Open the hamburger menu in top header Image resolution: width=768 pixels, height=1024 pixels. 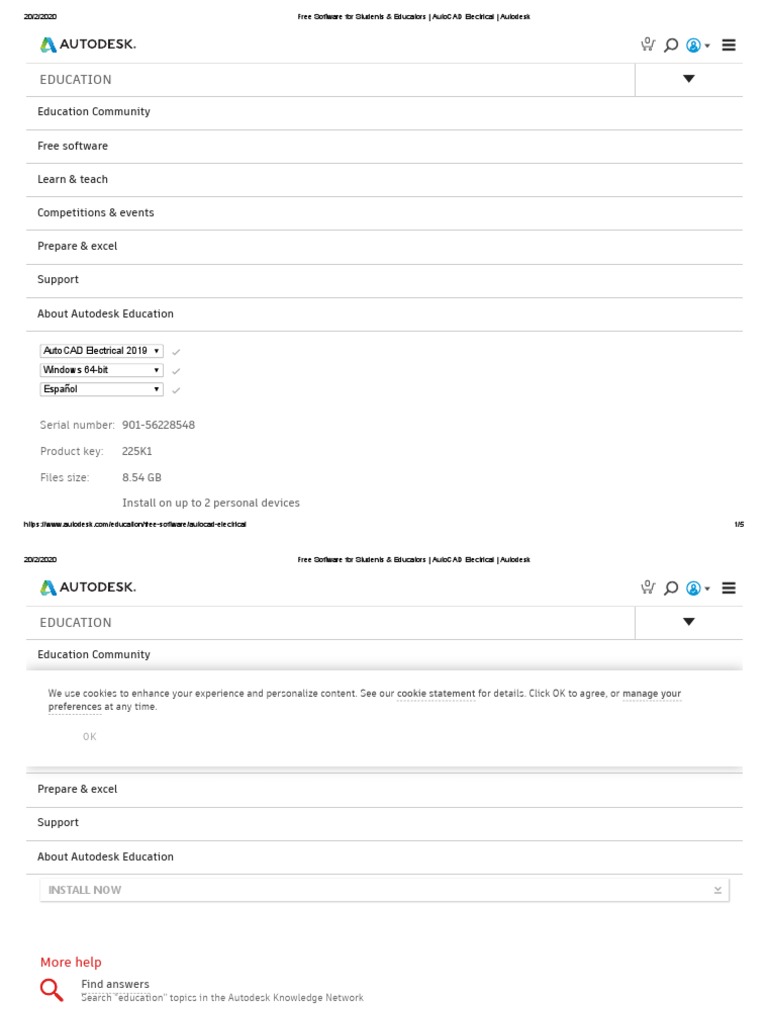[729, 45]
